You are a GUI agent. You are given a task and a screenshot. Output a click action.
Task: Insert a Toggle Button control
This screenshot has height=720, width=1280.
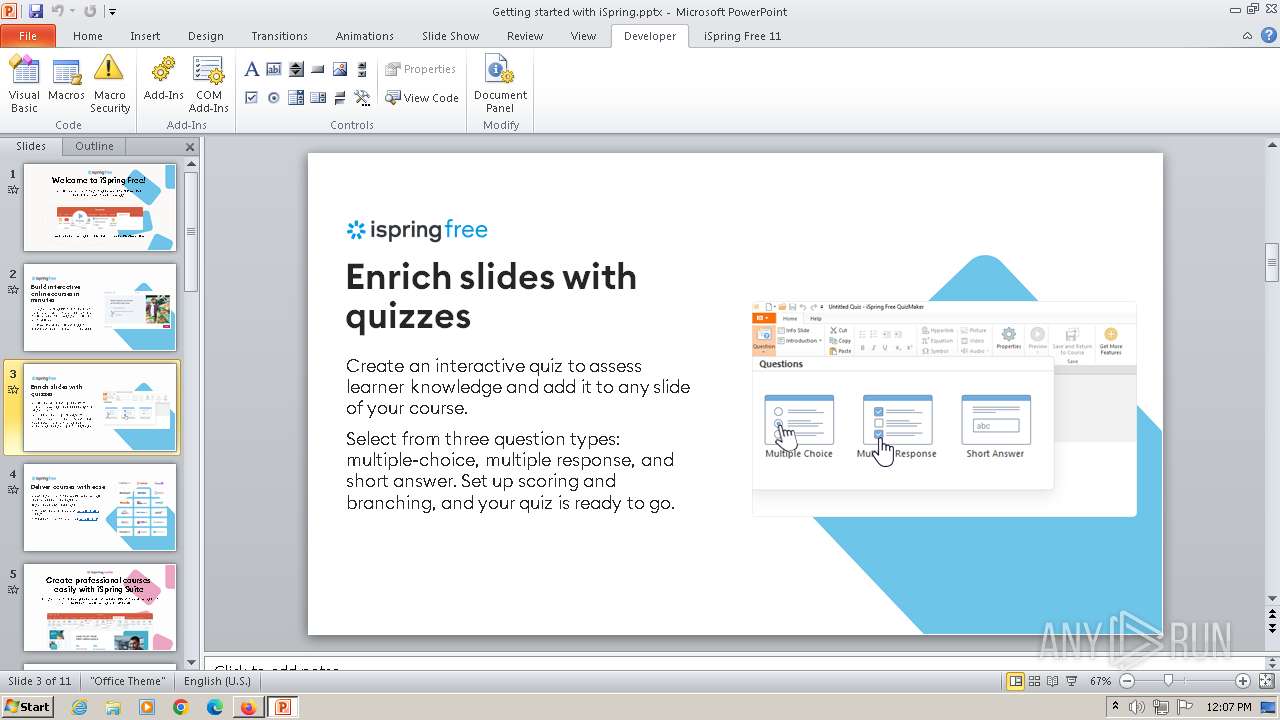tap(340, 97)
